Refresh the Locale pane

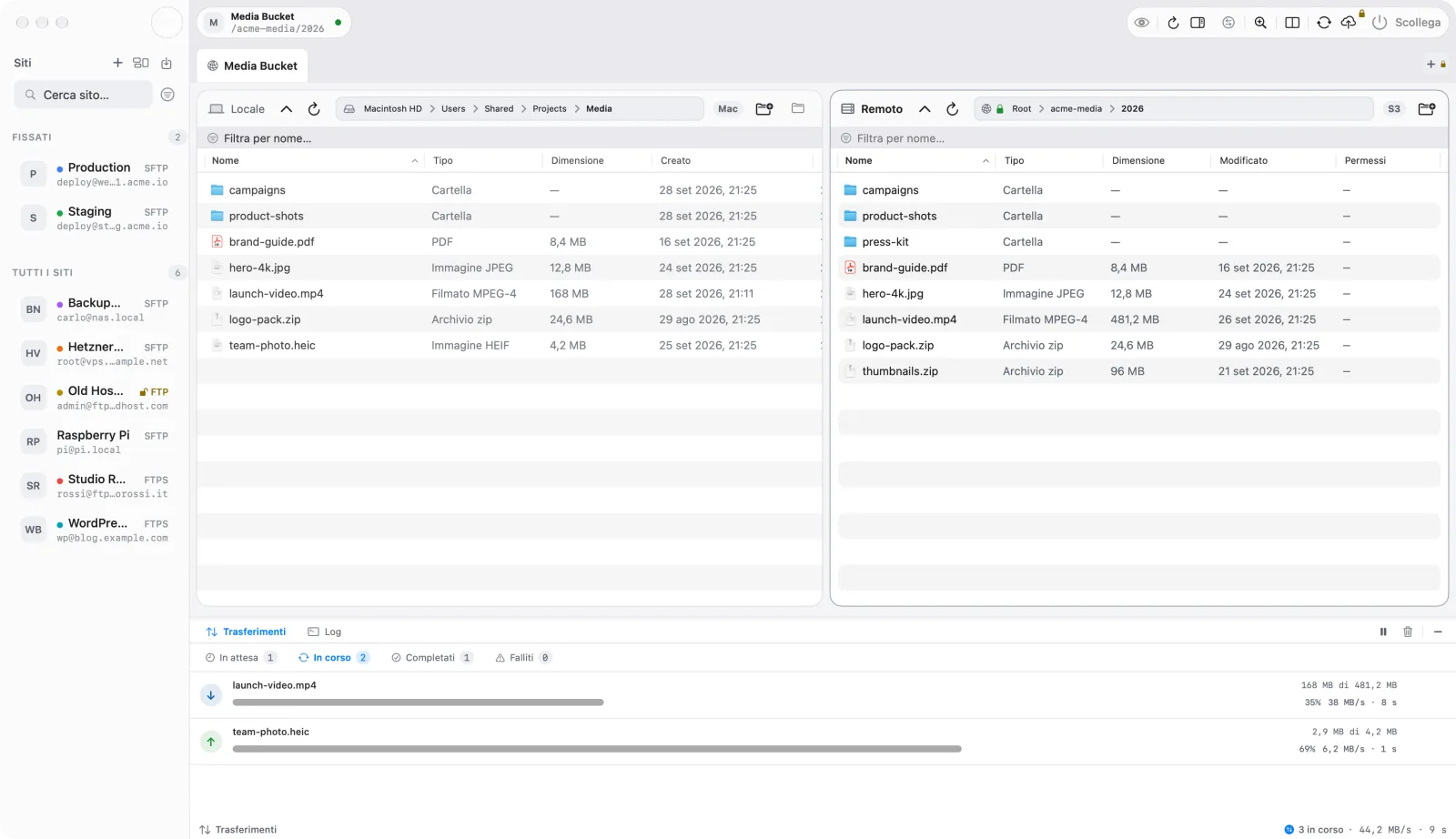coord(314,109)
